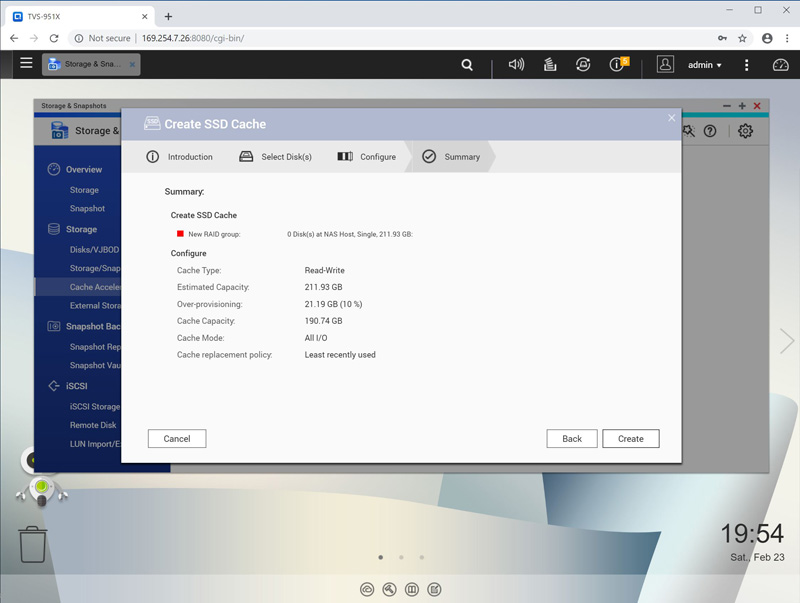Open the more options vertical dots in QTS bar
Screen dimensions: 800x603
click(746, 65)
